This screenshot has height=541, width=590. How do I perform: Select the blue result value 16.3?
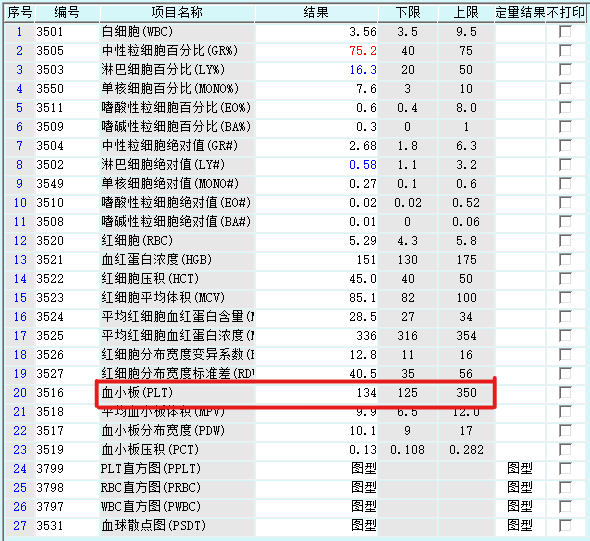point(363,70)
